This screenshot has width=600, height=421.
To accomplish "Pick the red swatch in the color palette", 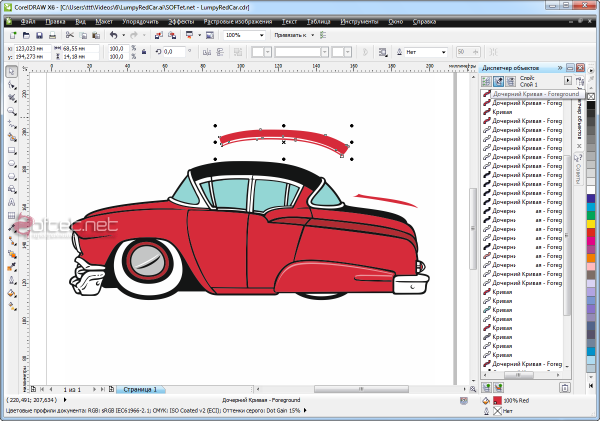I will click(590, 231).
